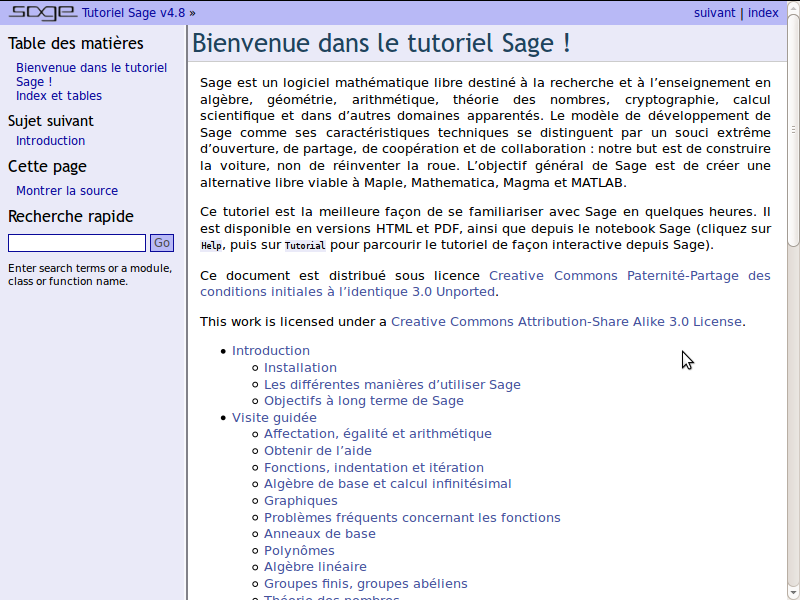Open the Installation section link
Viewport: 800px width, 600px height.
[300, 368]
